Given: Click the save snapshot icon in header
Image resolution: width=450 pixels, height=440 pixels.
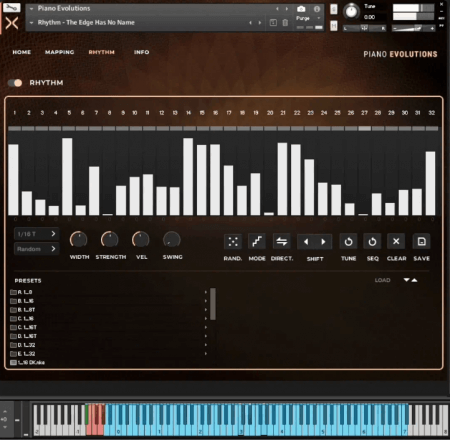Looking at the screenshot, I should pos(273,23).
